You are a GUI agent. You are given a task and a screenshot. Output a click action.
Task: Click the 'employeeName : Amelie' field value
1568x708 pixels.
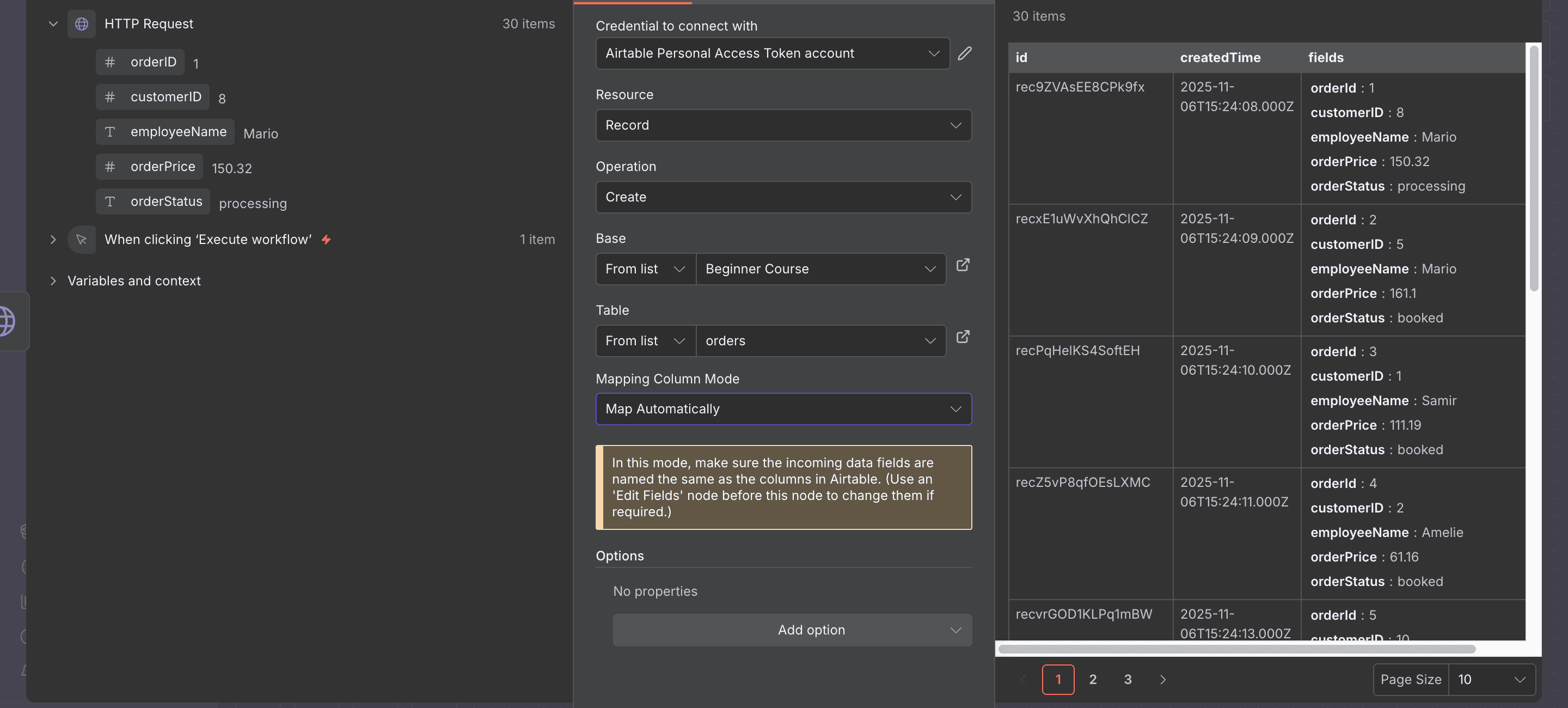point(1386,533)
